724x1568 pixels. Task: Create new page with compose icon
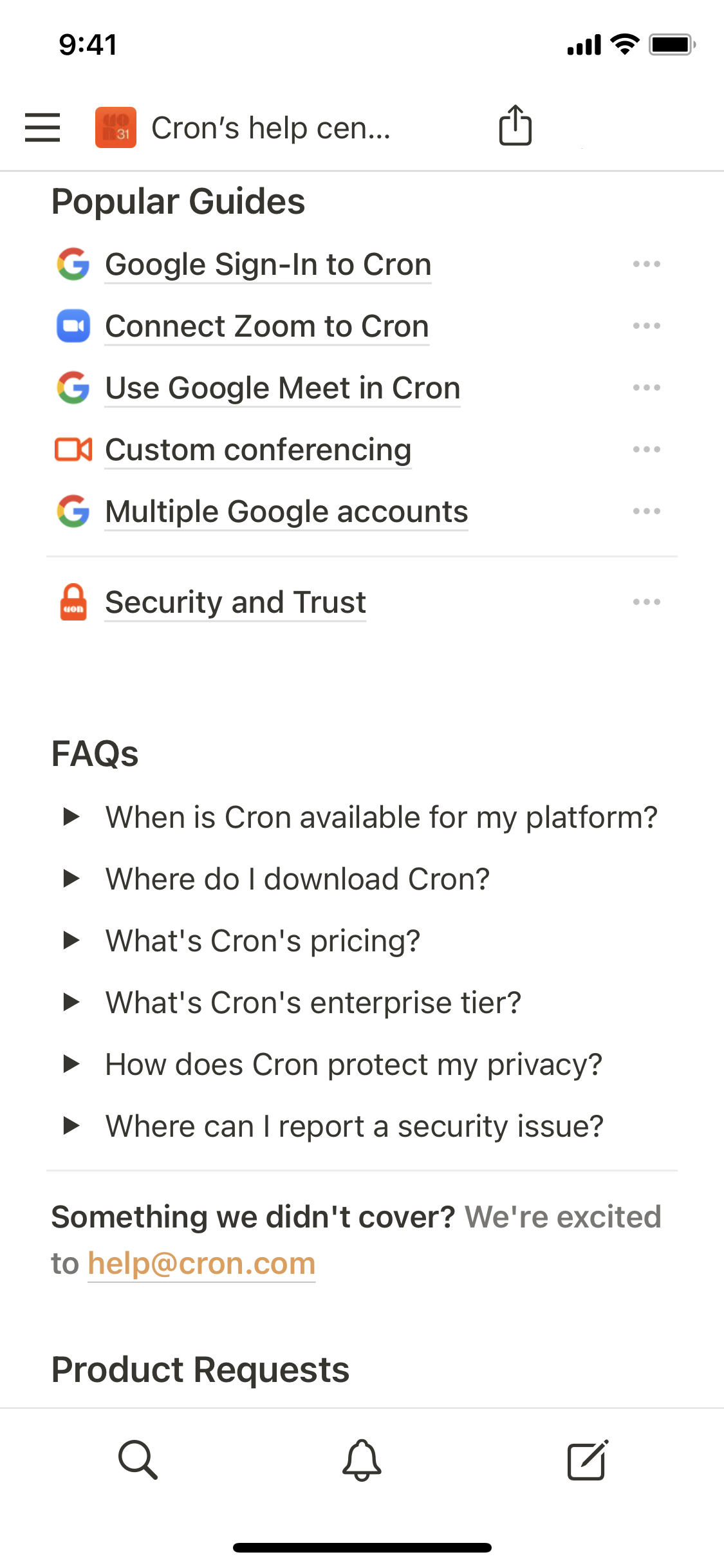tap(587, 1460)
